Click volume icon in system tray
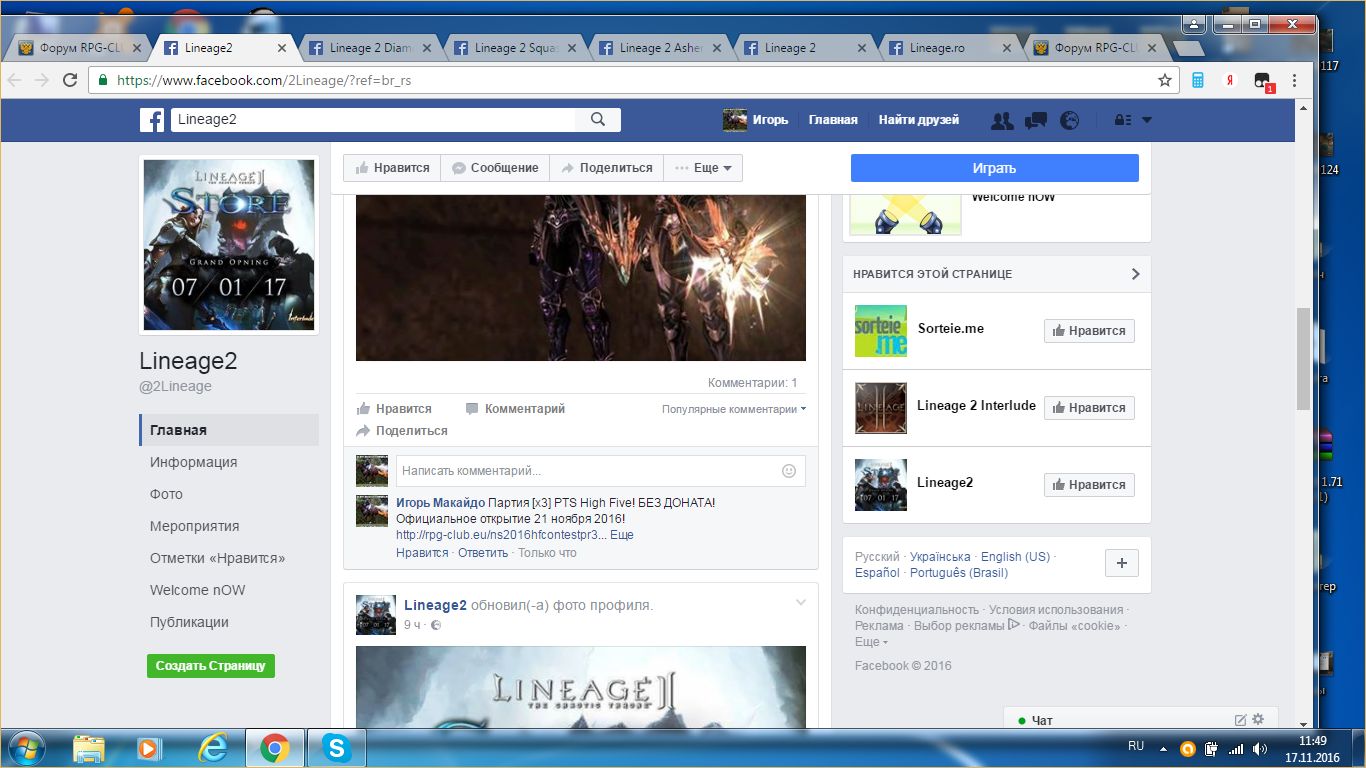 1260,748
